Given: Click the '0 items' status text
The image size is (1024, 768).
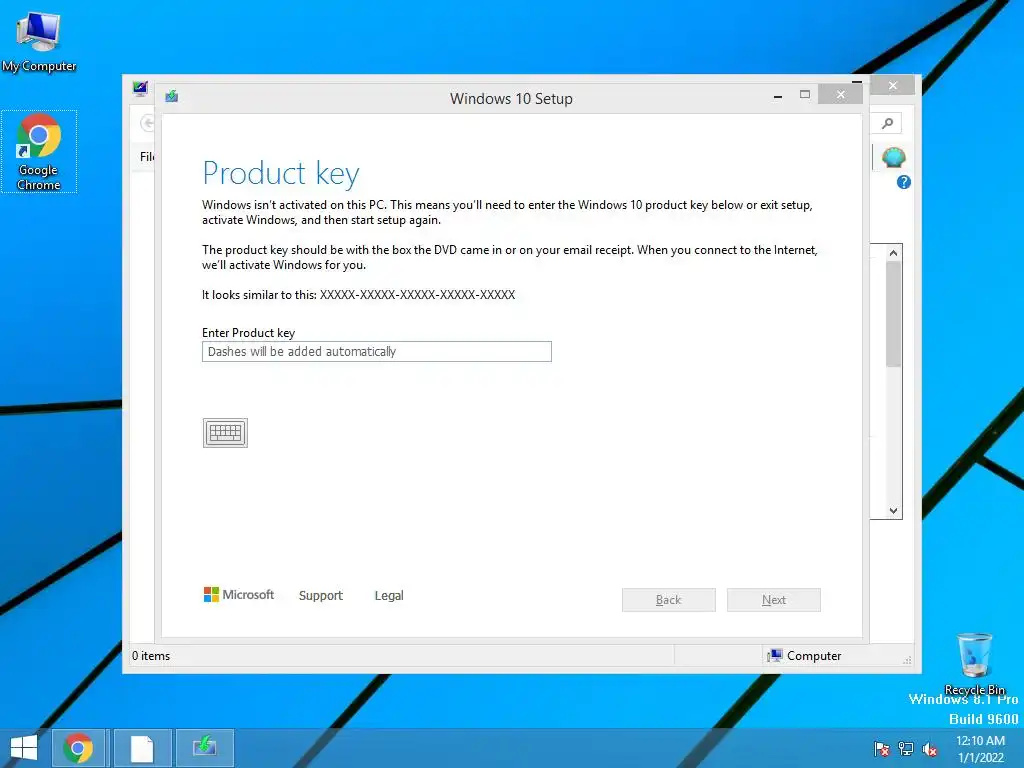Looking at the screenshot, I should 151,656.
